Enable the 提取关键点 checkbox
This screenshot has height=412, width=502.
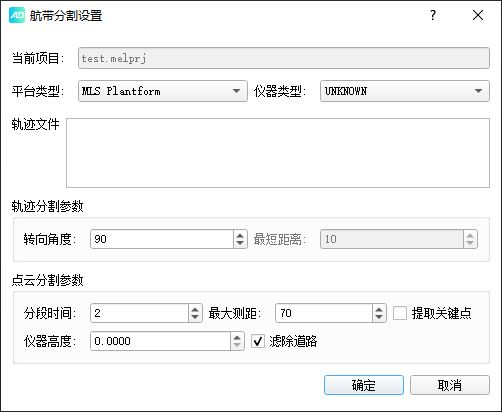tap(400, 313)
